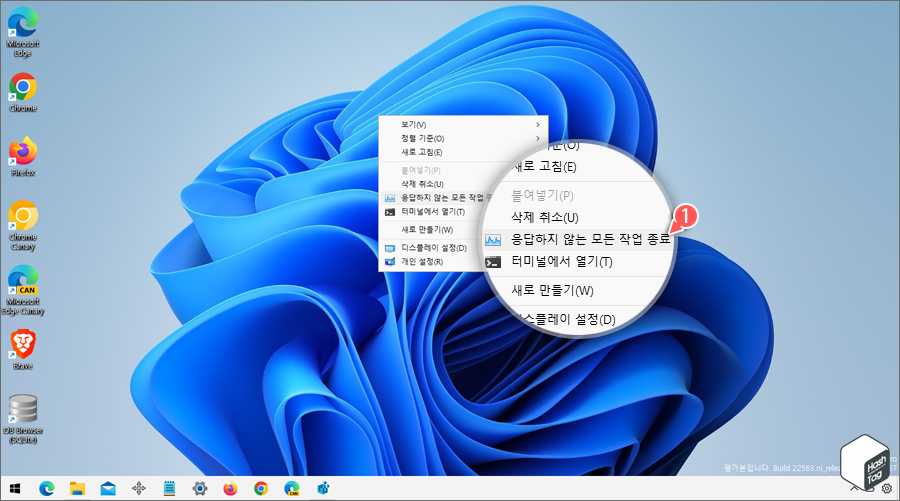Open the Notepad icon on the taskbar
The height and width of the screenshot is (501, 900).
(x=169, y=488)
